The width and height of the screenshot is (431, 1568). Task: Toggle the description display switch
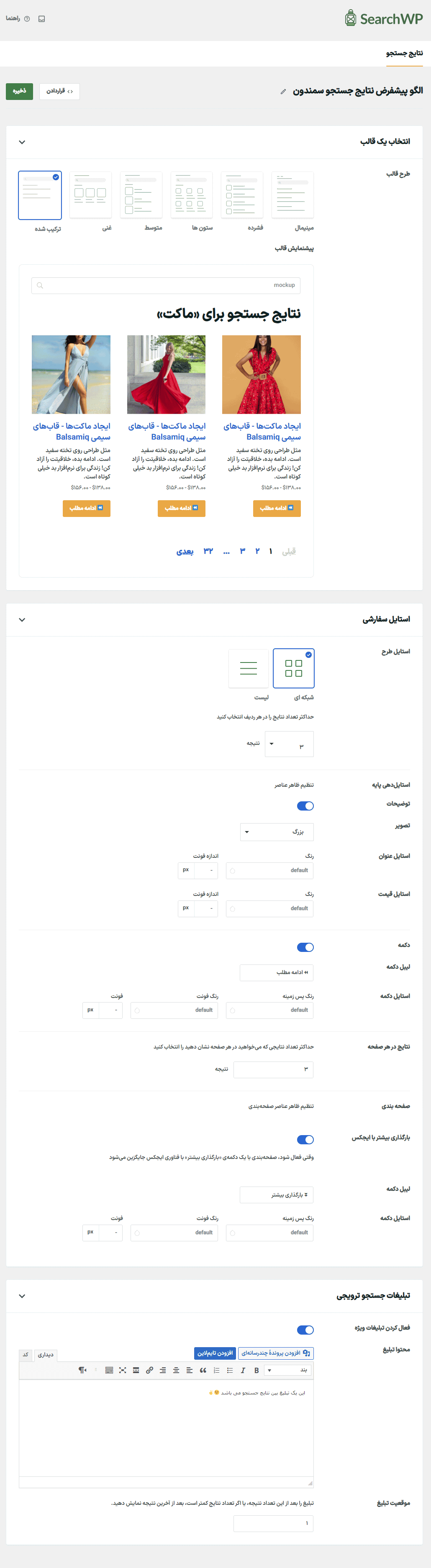tap(305, 806)
